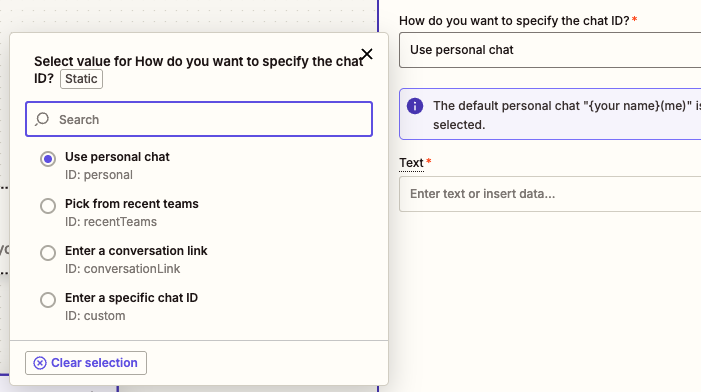This screenshot has width=701, height=392.
Task: Select the Pick from recent teams radio button
Action: tap(48, 206)
